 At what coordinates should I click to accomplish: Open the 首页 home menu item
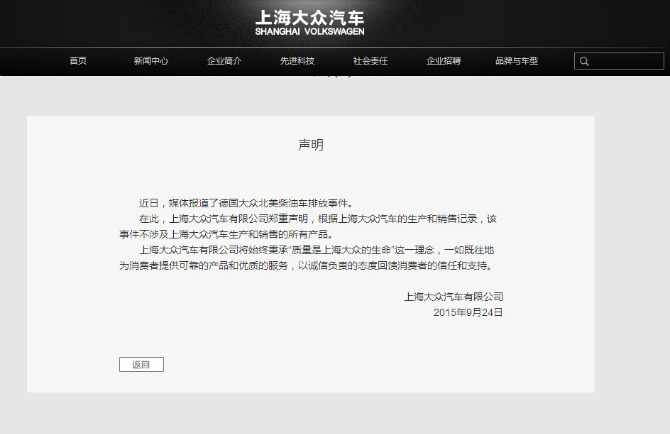point(78,61)
